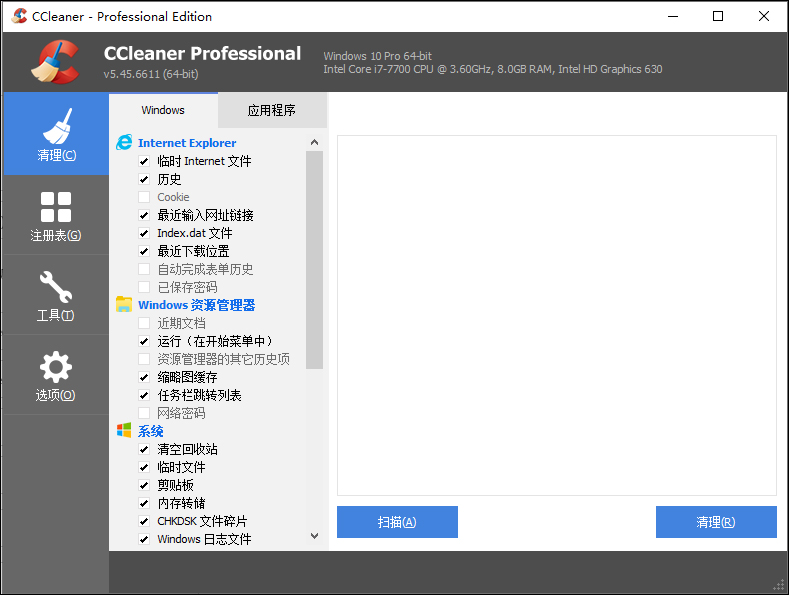Select the Windows 资源管理器 heading

tap(197, 305)
